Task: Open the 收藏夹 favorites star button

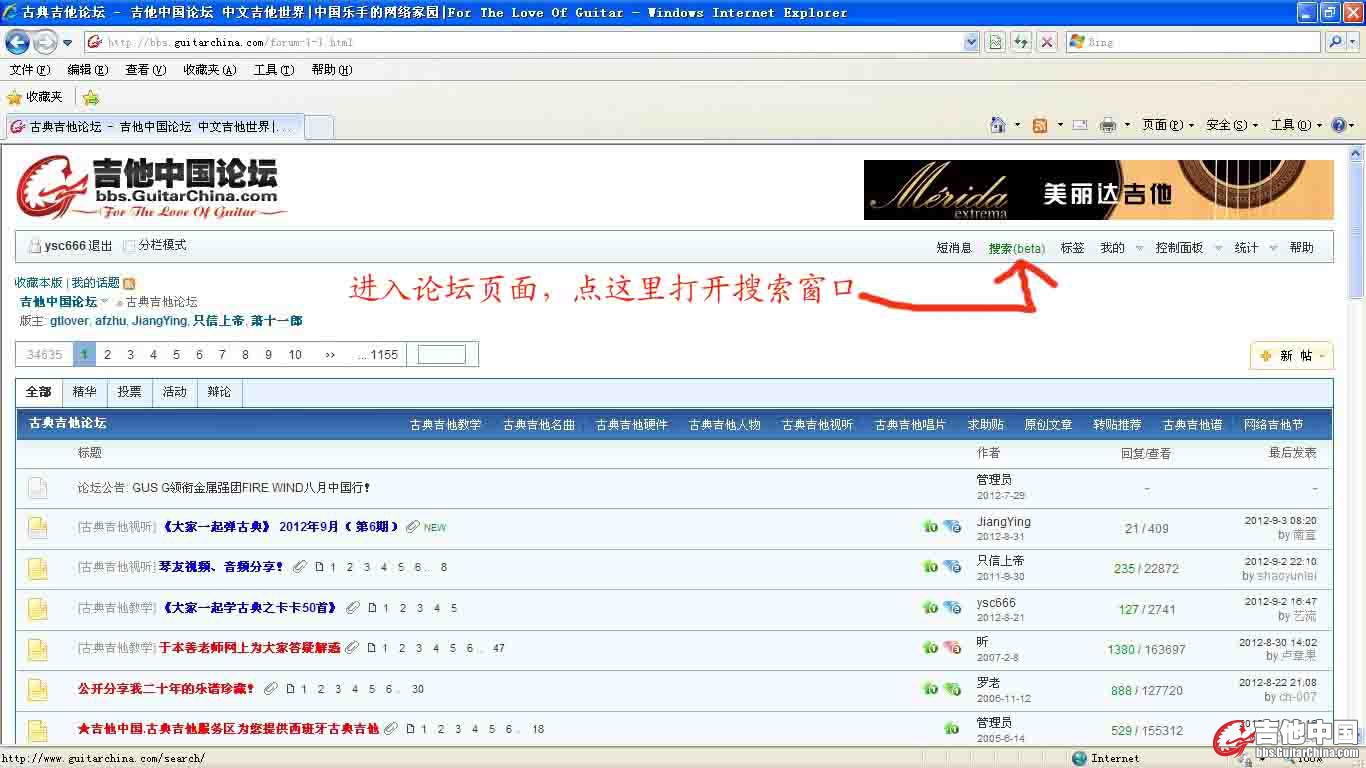Action: [35, 97]
